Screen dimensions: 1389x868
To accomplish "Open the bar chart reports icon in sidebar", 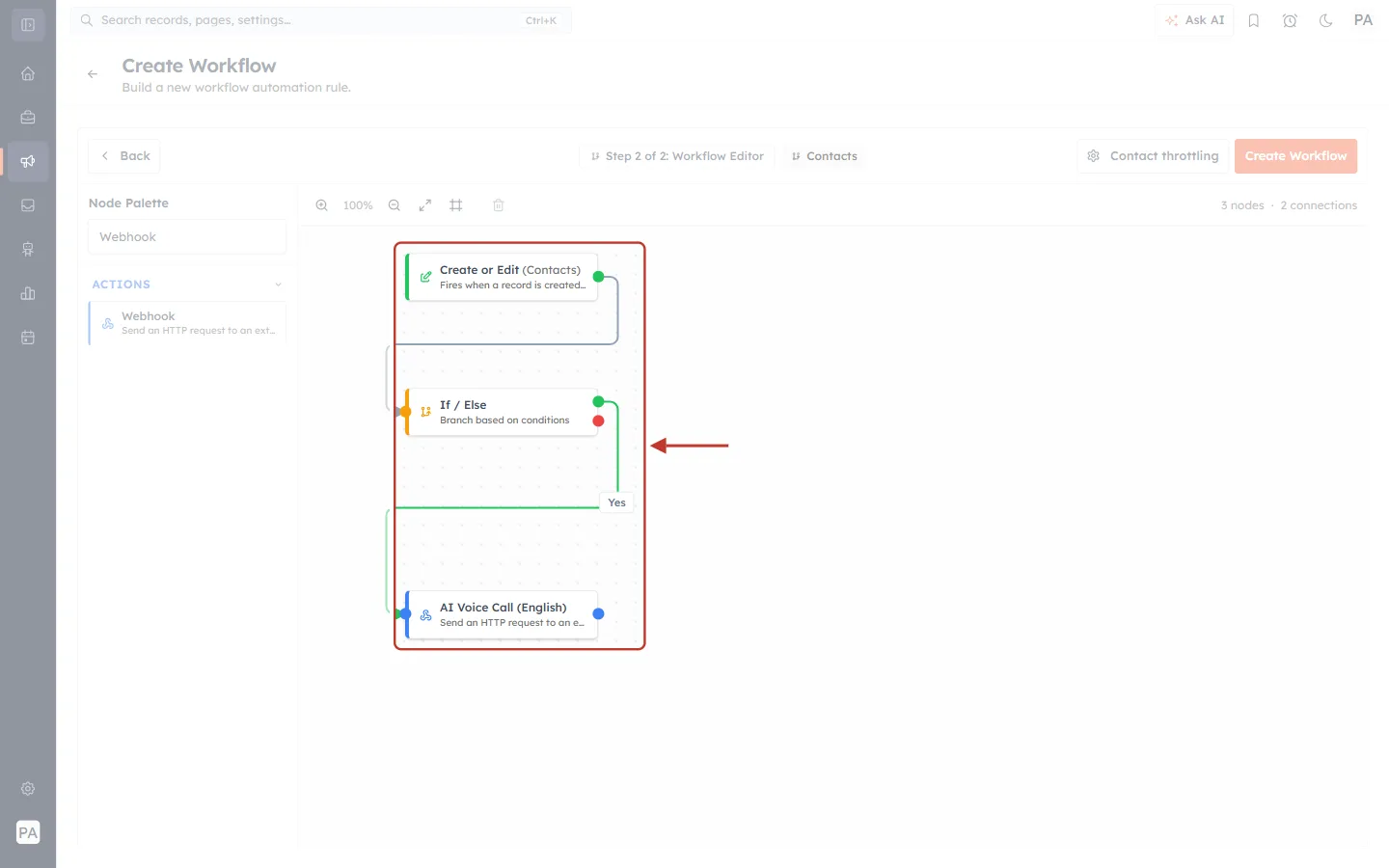I will 28,293.
